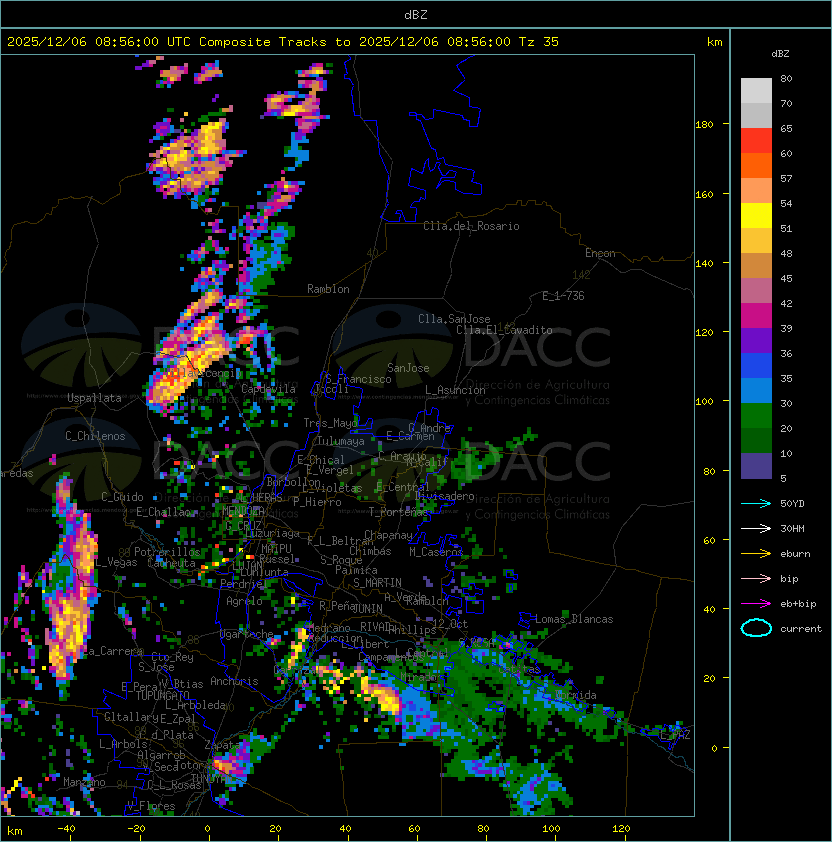
Task: Click the 'Lomas_Blancas' map label
Action: (x=574, y=619)
